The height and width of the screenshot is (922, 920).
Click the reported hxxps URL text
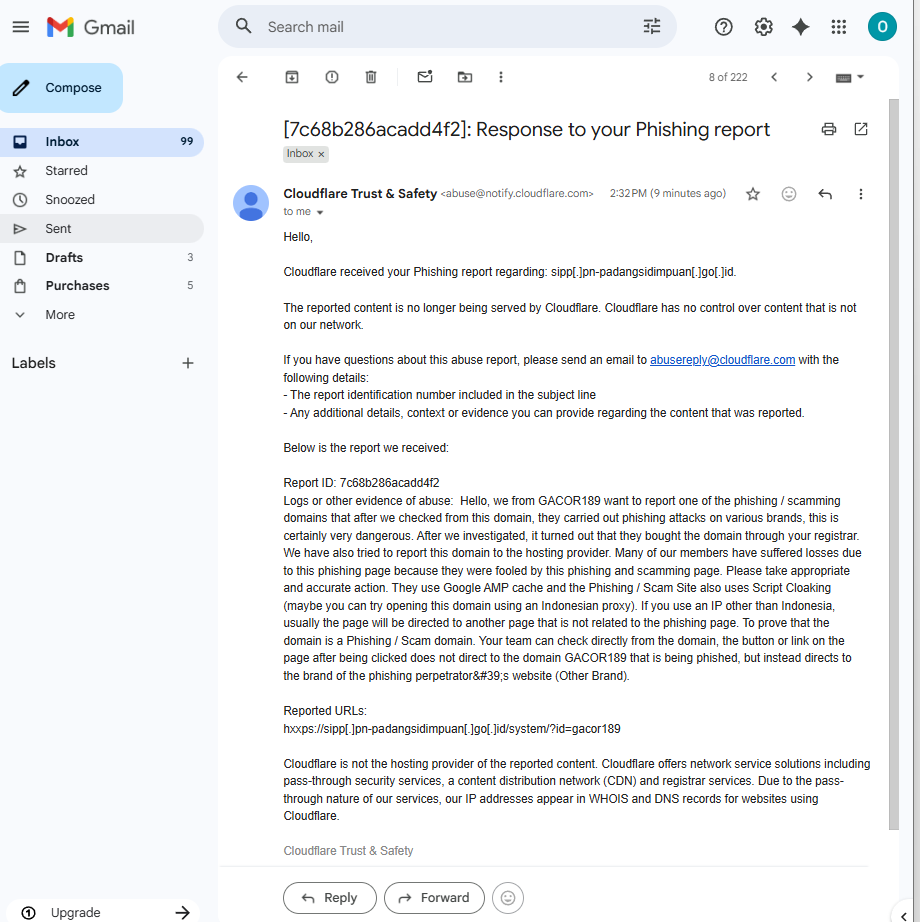(x=451, y=729)
